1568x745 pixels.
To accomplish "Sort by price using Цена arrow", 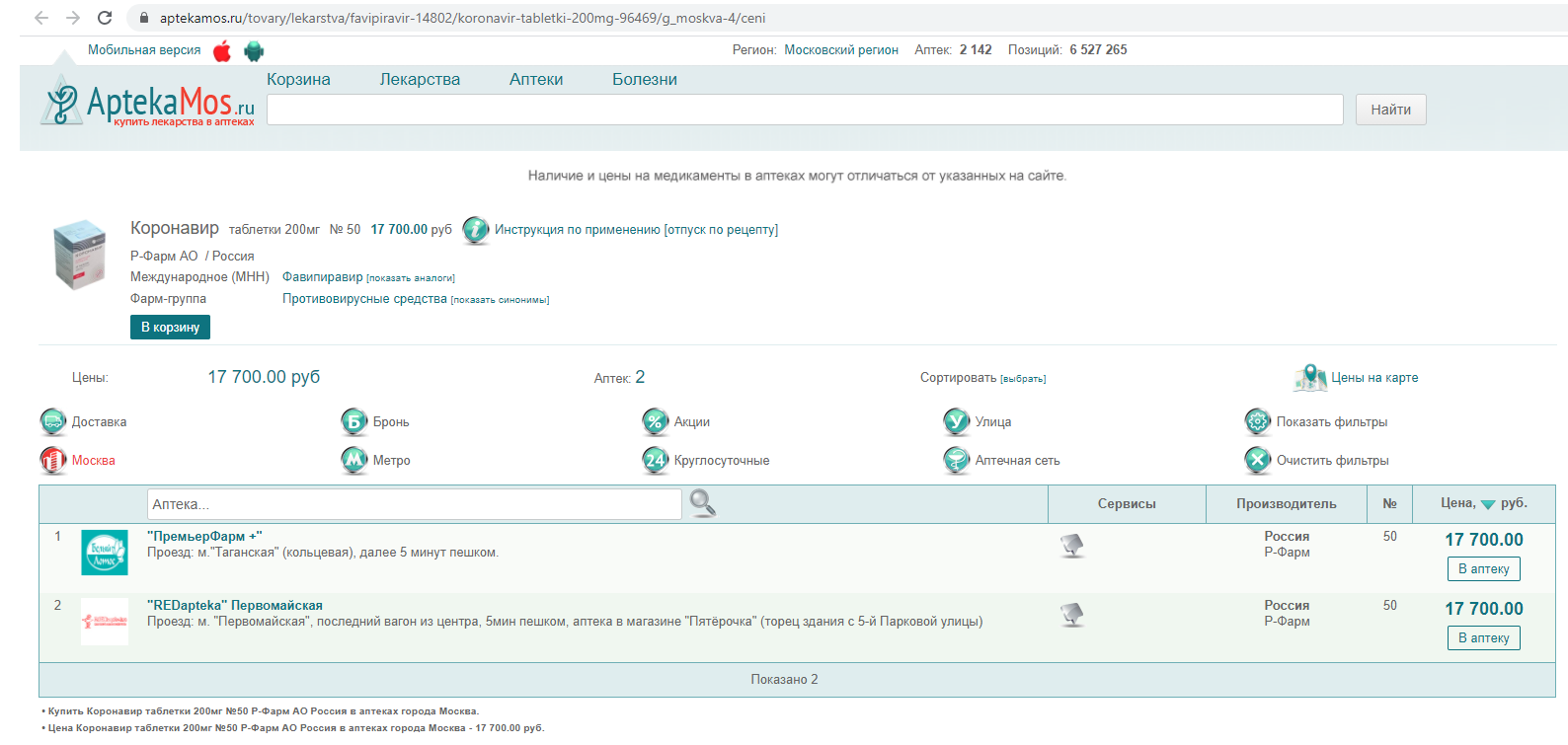I will (1487, 504).
